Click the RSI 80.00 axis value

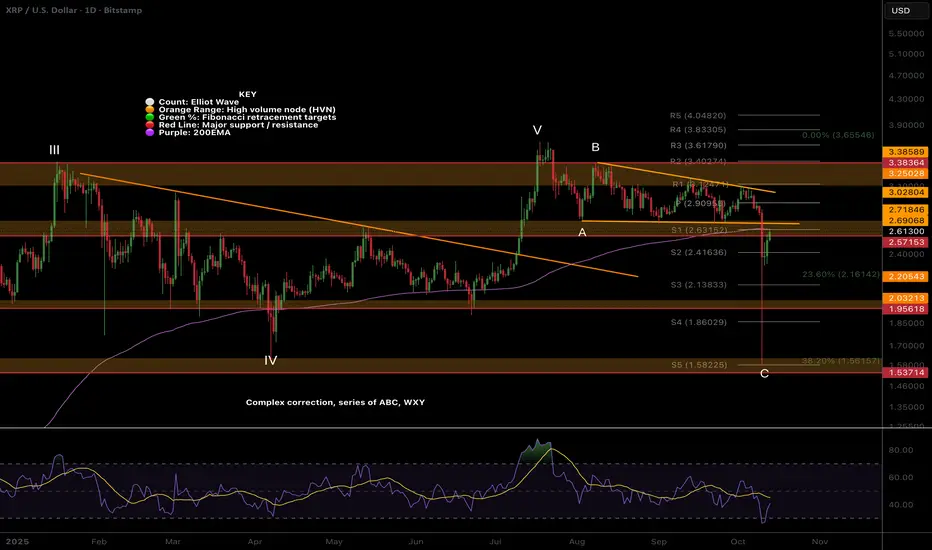900,450
